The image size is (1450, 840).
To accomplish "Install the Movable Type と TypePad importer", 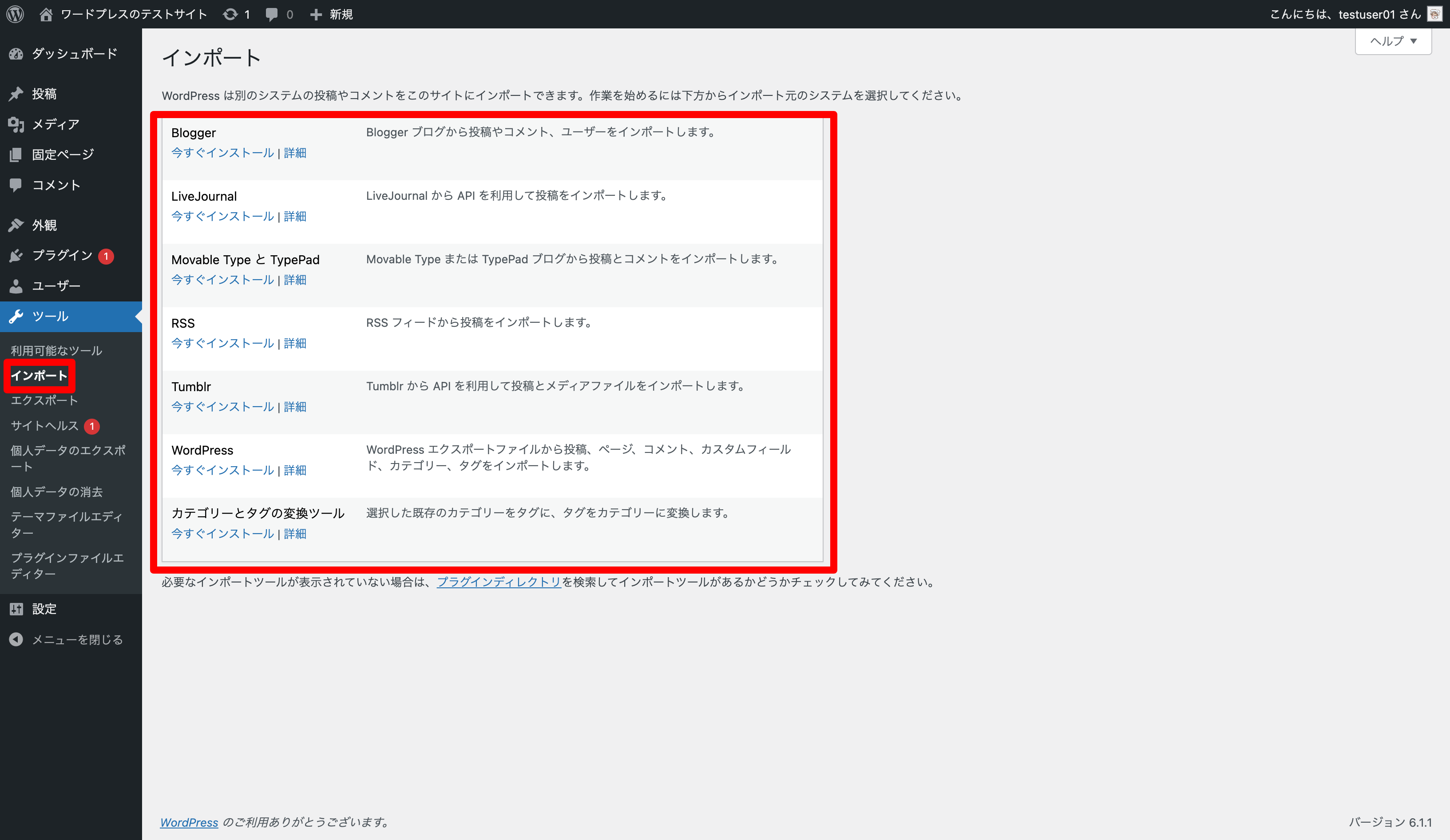I will click(x=223, y=280).
